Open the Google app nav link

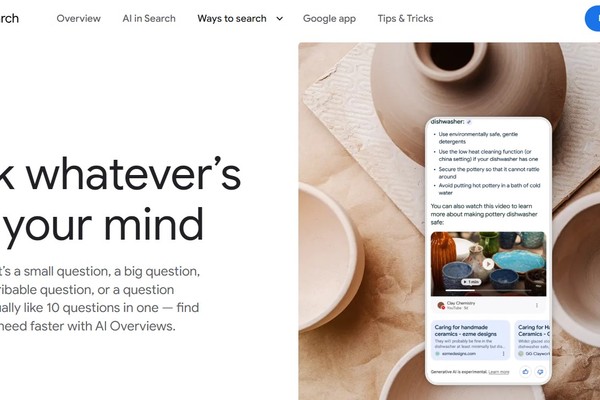[329, 18]
